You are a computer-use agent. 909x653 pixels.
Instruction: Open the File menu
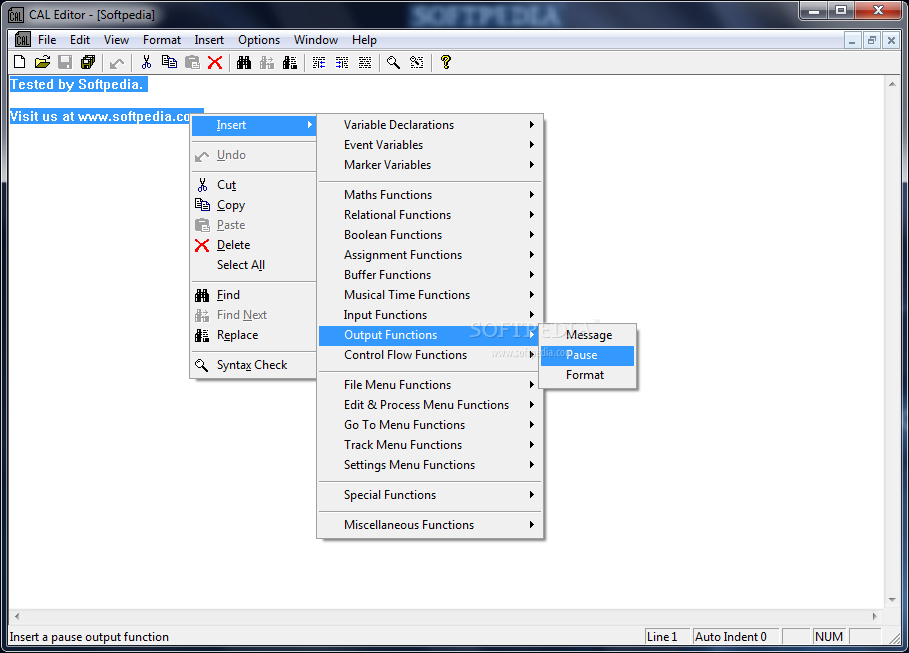47,39
